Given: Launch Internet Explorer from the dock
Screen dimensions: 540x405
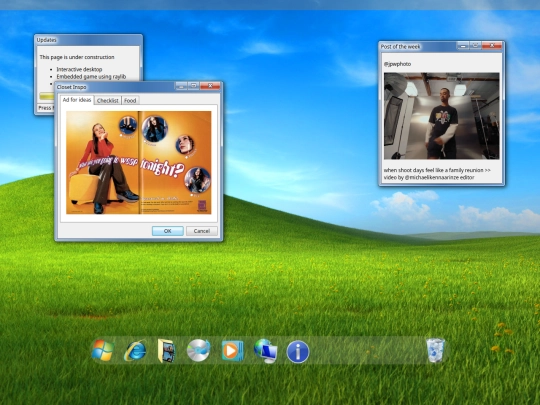Looking at the screenshot, I should click(x=135, y=351).
